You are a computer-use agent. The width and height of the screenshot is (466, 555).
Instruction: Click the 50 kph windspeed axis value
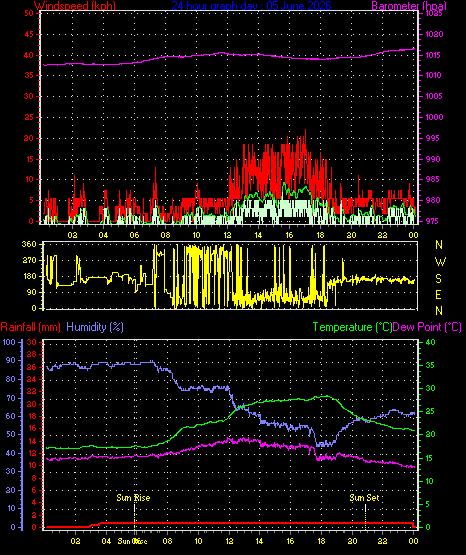(x=29, y=13)
